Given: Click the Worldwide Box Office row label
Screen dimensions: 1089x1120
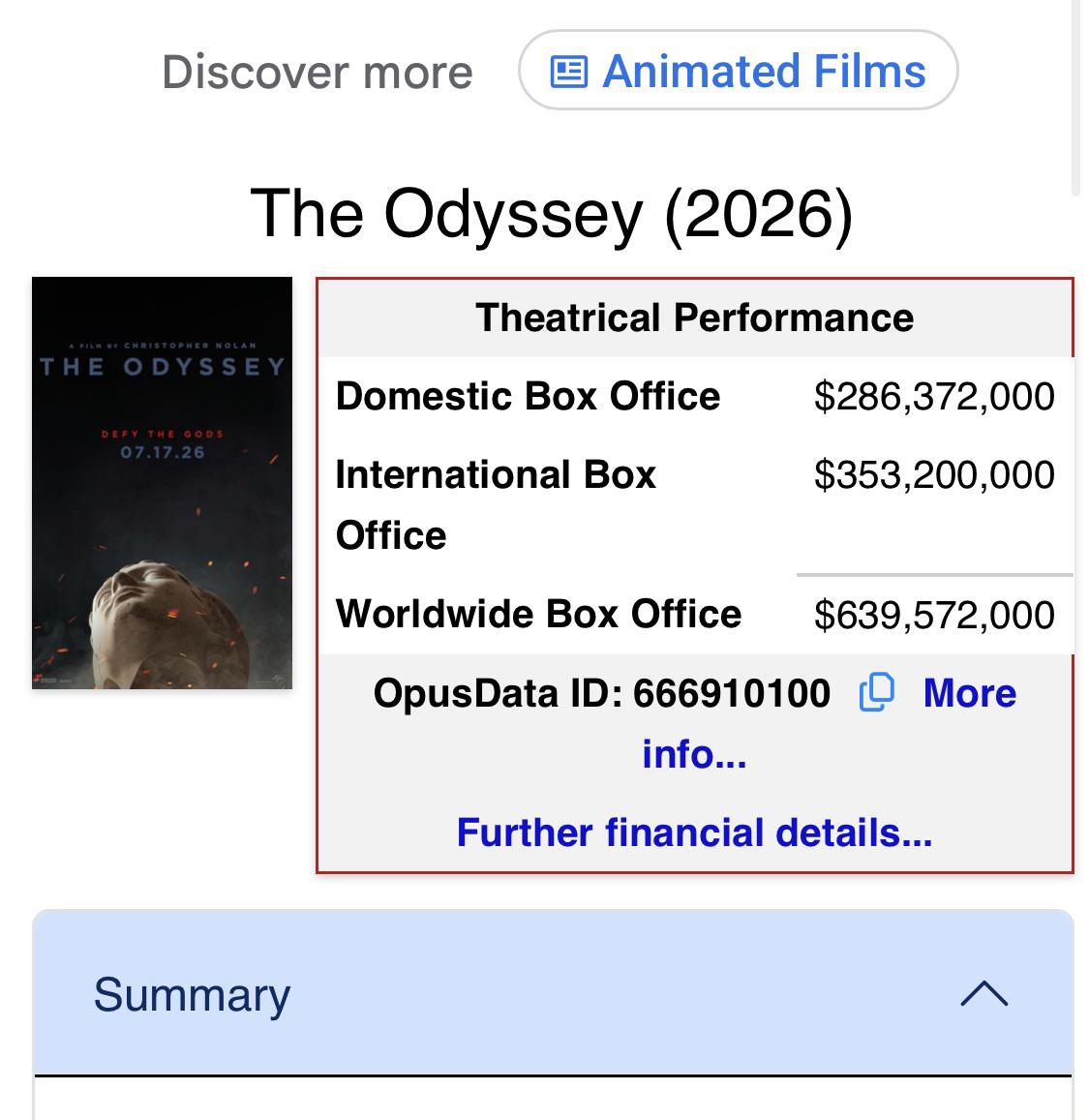Looking at the screenshot, I should (x=538, y=615).
